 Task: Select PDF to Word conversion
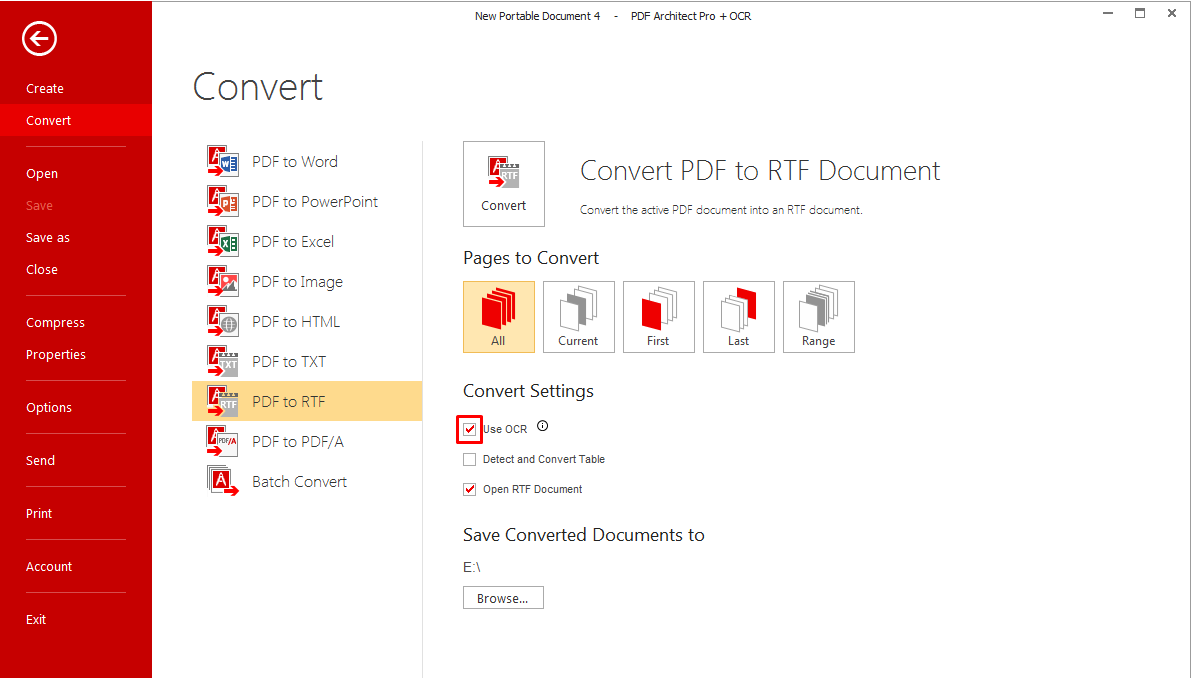(307, 162)
